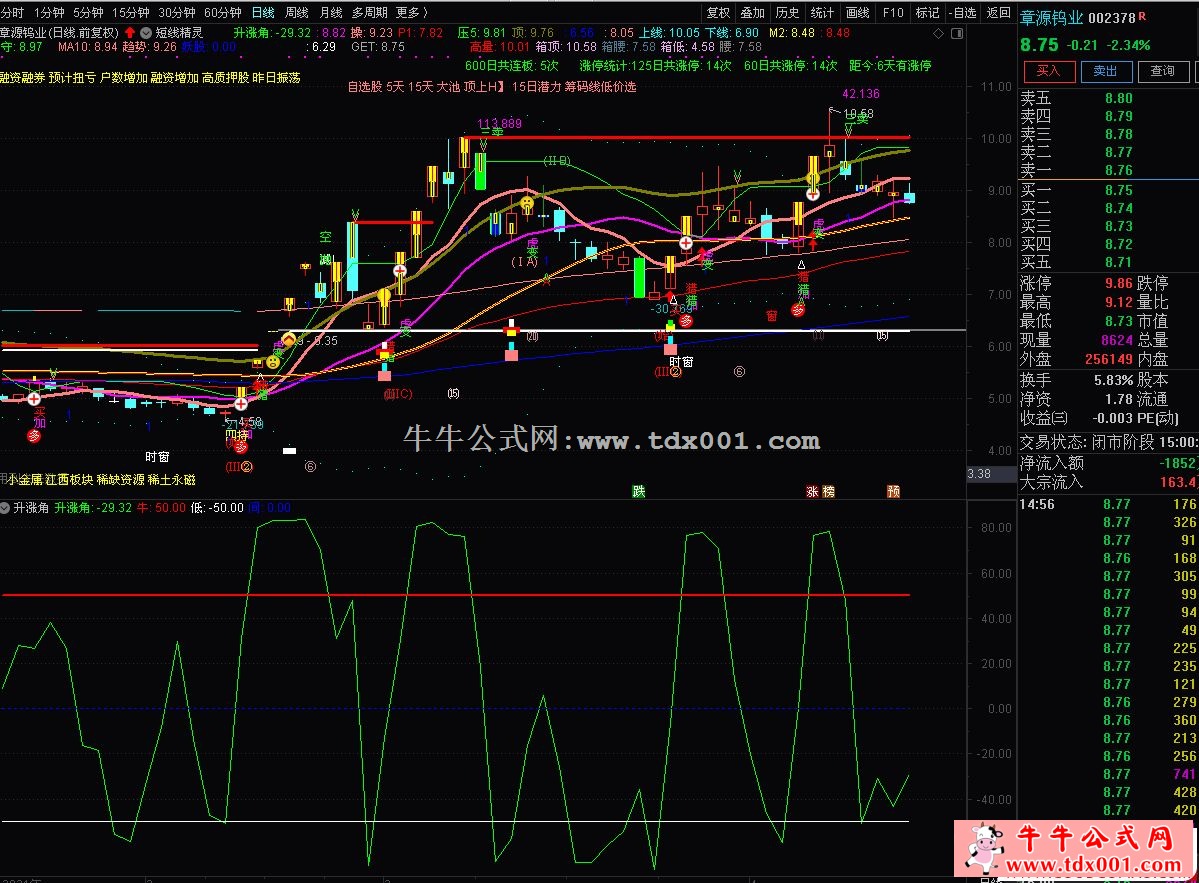The height and width of the screenshot is (883, 1199).
Task: Click the 交易状态 闭市阶段 status line
Action: pos(1108,443)
